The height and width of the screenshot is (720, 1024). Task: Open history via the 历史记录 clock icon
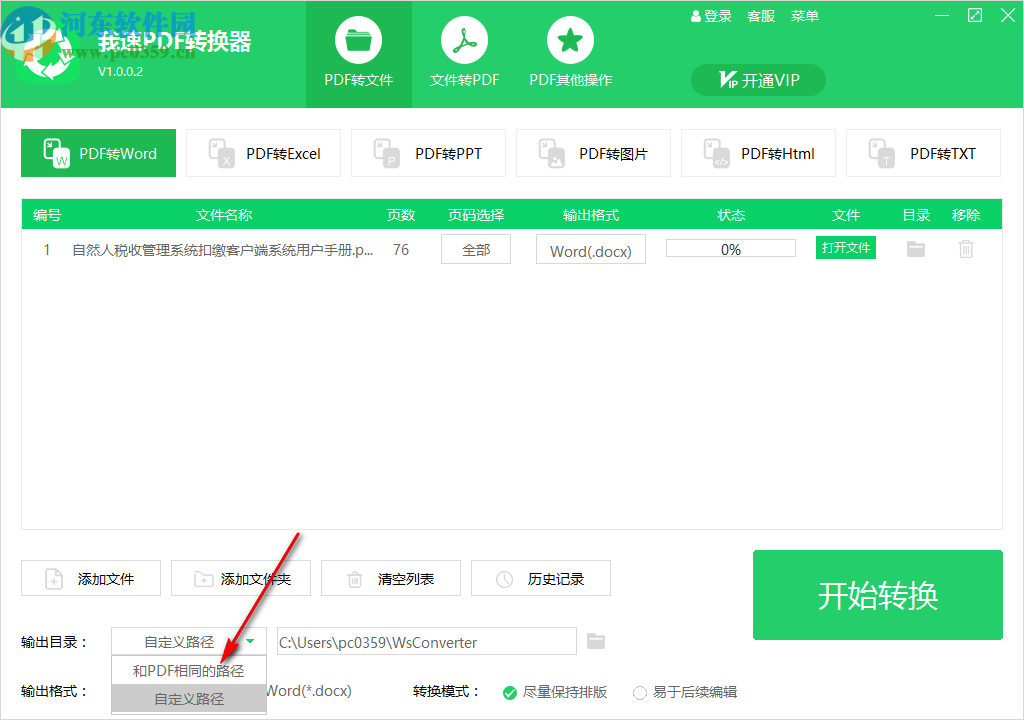point(504,577)
